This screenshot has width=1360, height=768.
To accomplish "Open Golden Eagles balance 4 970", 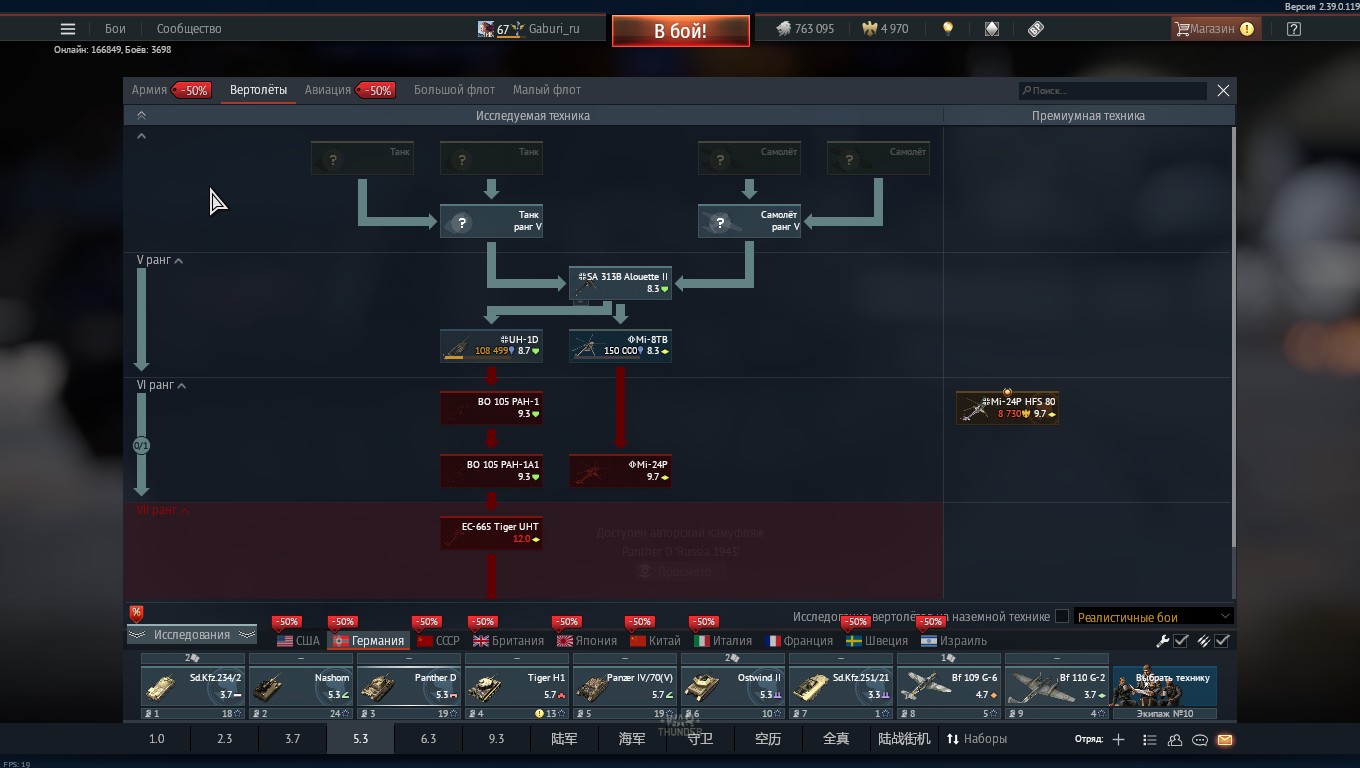I will point(886,29).
